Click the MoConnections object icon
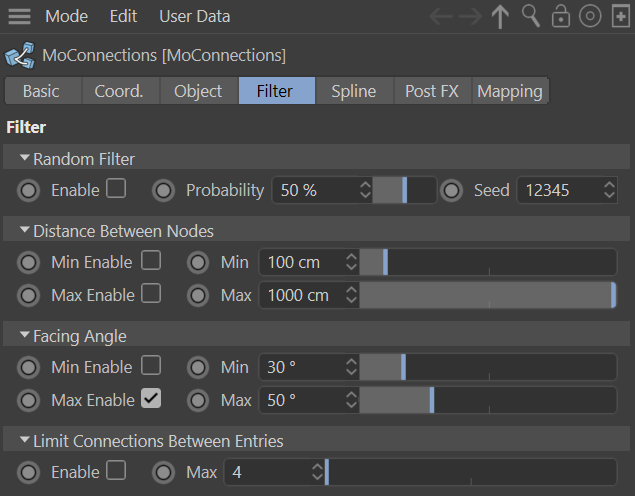 [17, 55]
